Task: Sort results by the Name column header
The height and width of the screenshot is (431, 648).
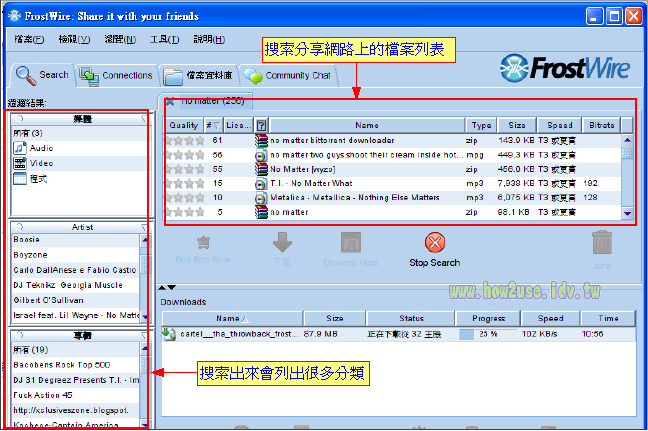Action: pyautogui.click(x=366, y=126)
